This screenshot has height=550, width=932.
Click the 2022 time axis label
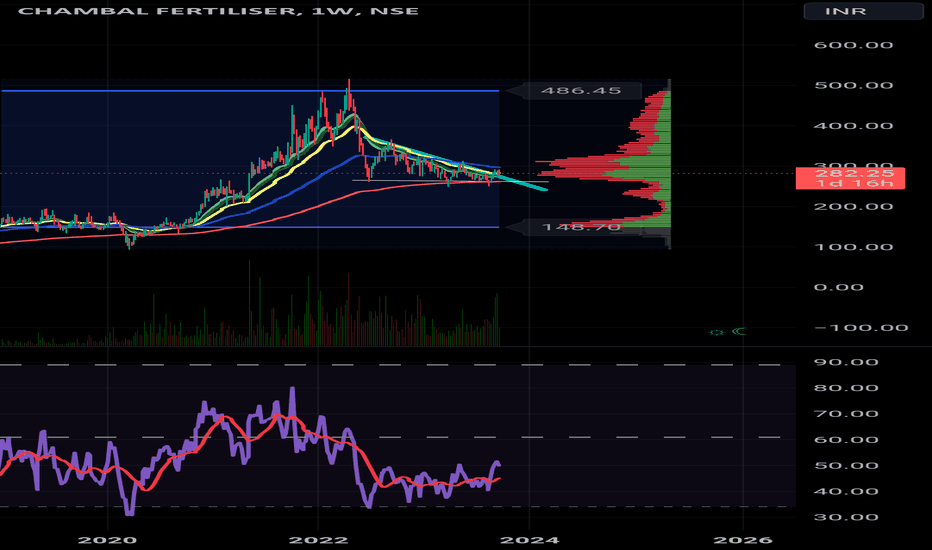click(x=319, y=540)
